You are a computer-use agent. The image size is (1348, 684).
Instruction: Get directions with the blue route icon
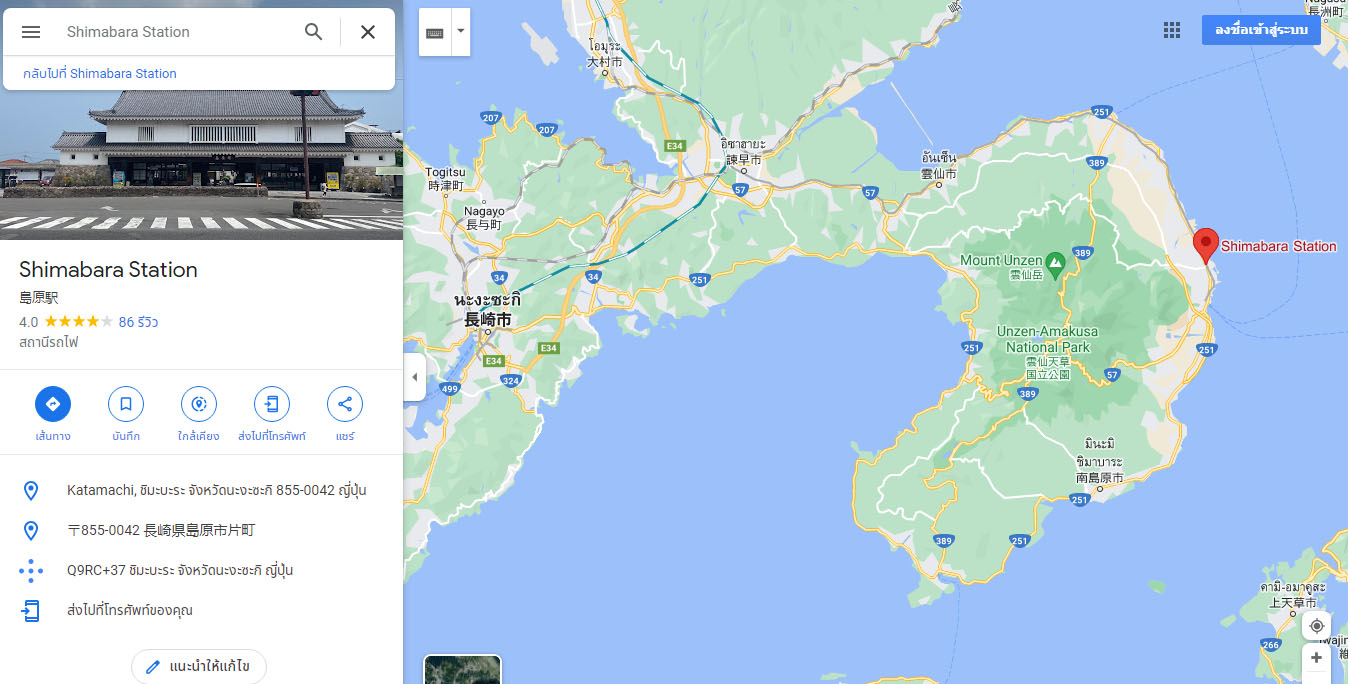pyautogui.click(x=53, y=404)
